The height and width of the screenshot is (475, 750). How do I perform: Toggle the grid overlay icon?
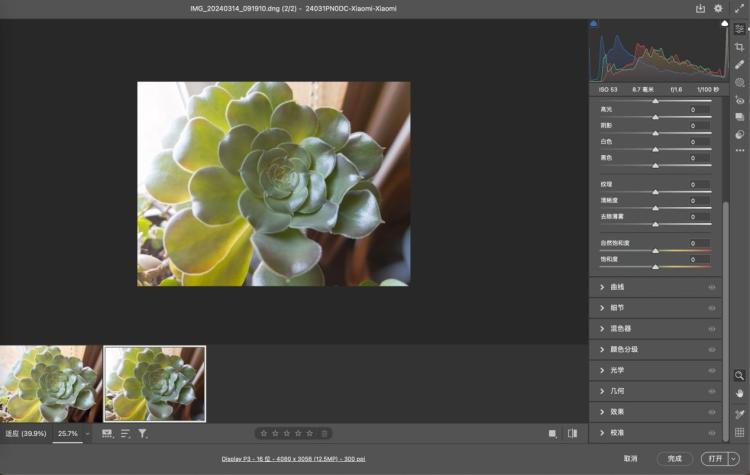click(739, 432)
